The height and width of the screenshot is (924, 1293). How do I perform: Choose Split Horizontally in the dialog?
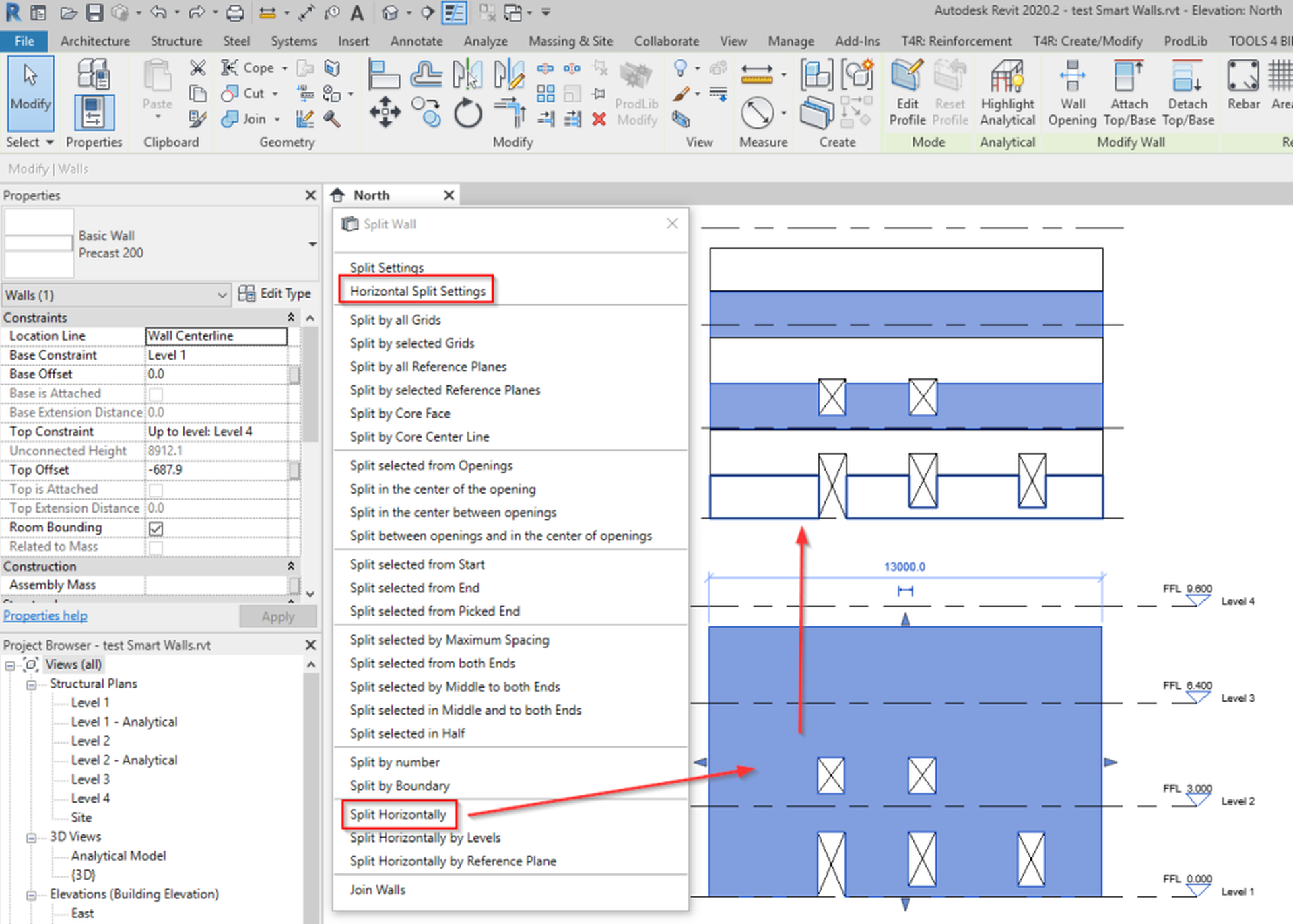click(399, 814)
